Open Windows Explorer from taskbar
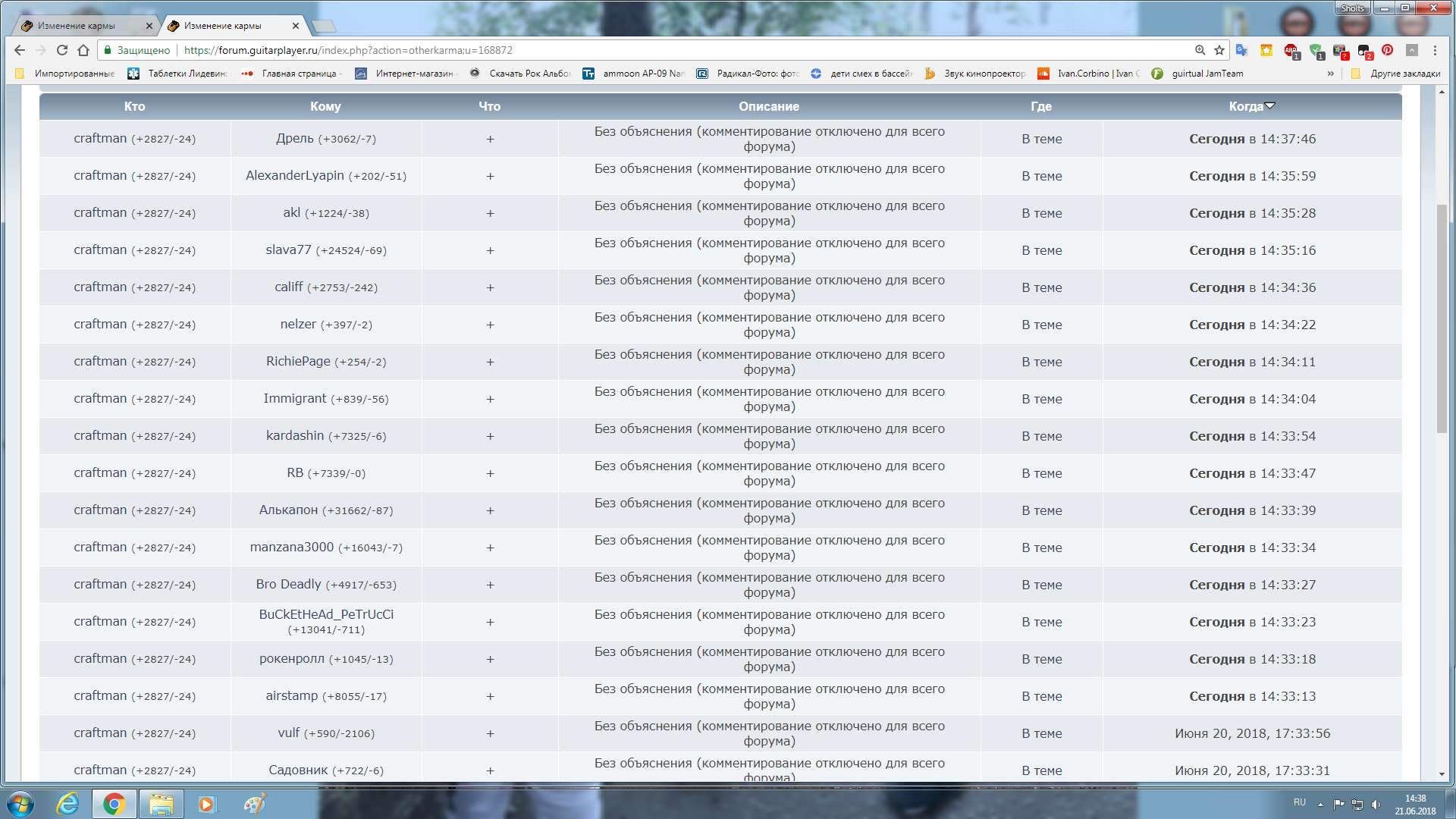This screenshot has width=1456, height=819. (161, 804)
